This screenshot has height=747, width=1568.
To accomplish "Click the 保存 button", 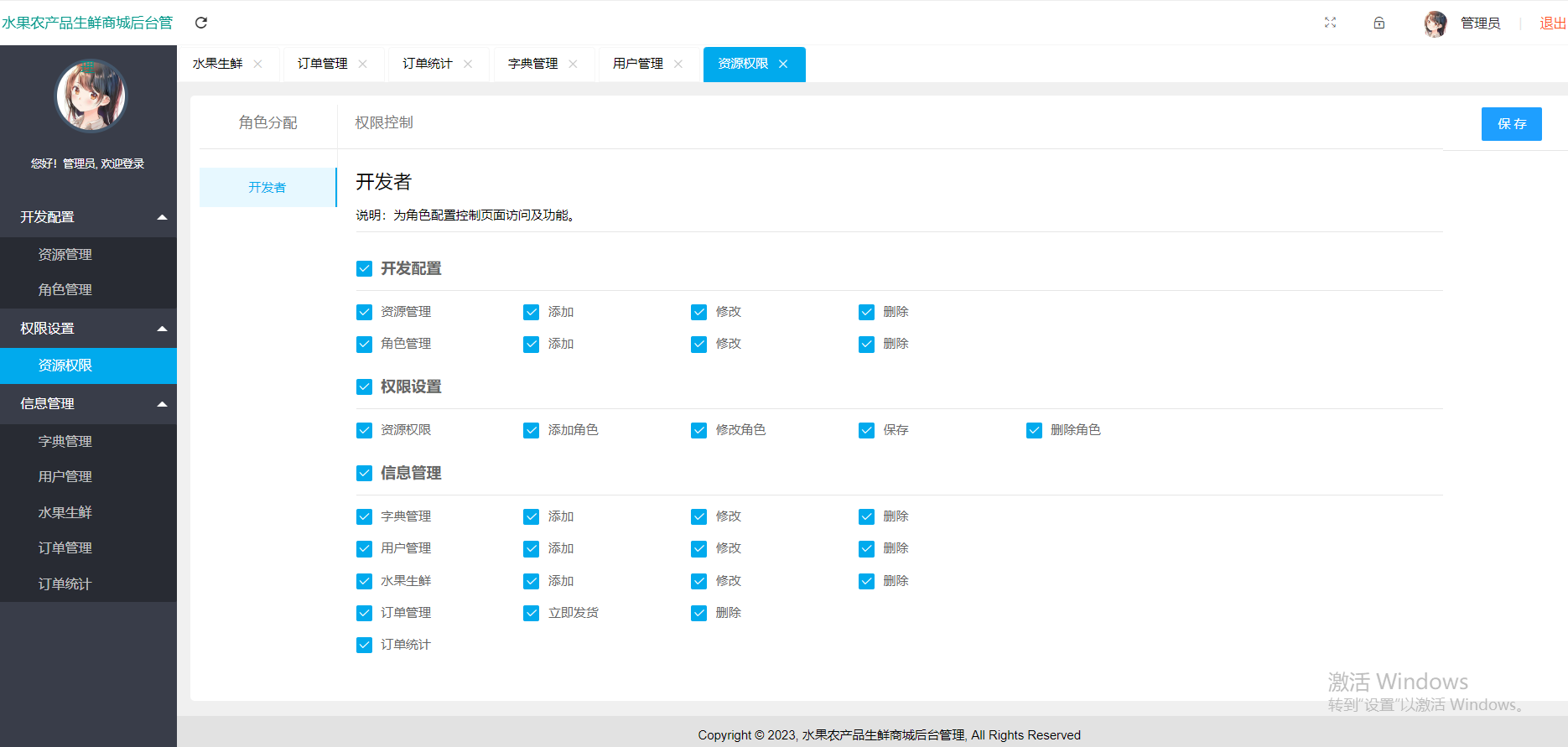I will (1511, 124).
